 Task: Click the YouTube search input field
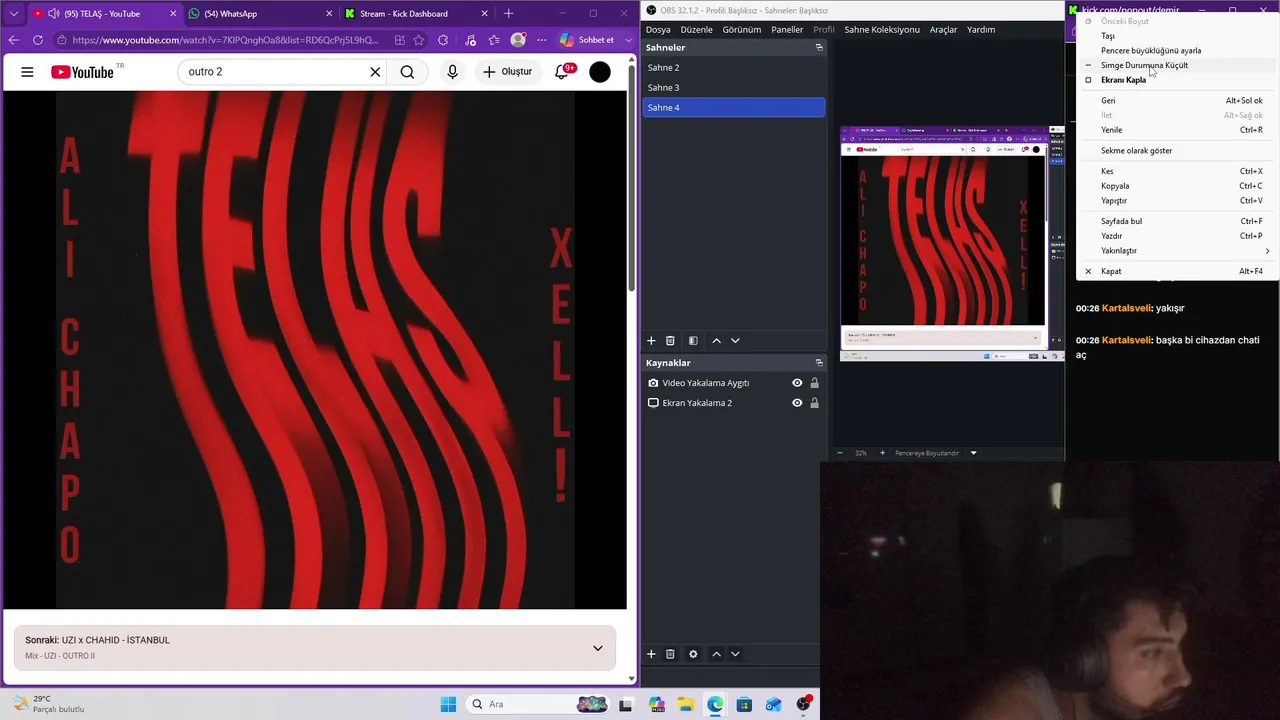pos(270,72)
